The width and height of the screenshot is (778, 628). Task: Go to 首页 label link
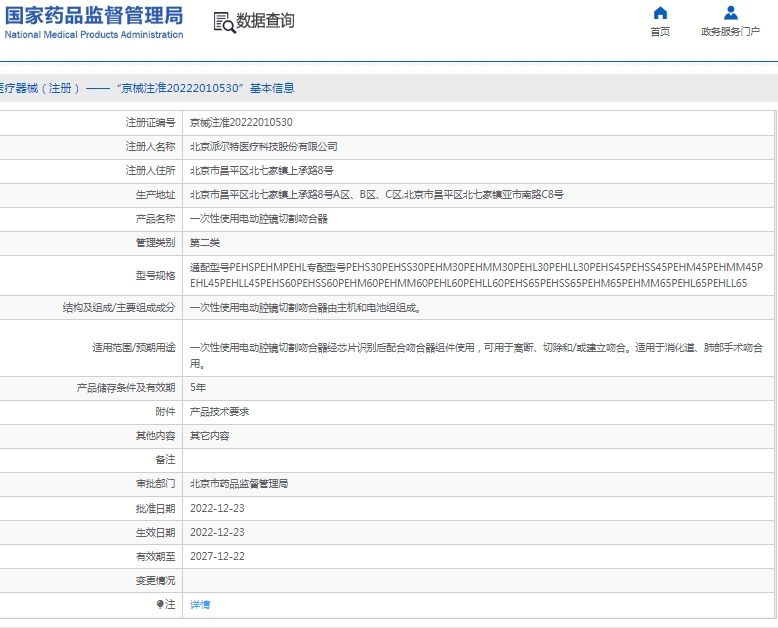(660, 32)
